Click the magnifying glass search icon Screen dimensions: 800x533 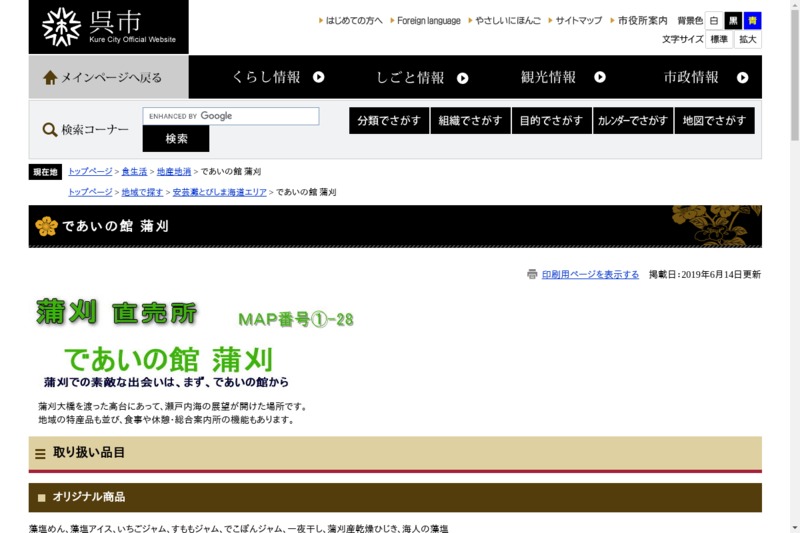(x=49, y=130)
